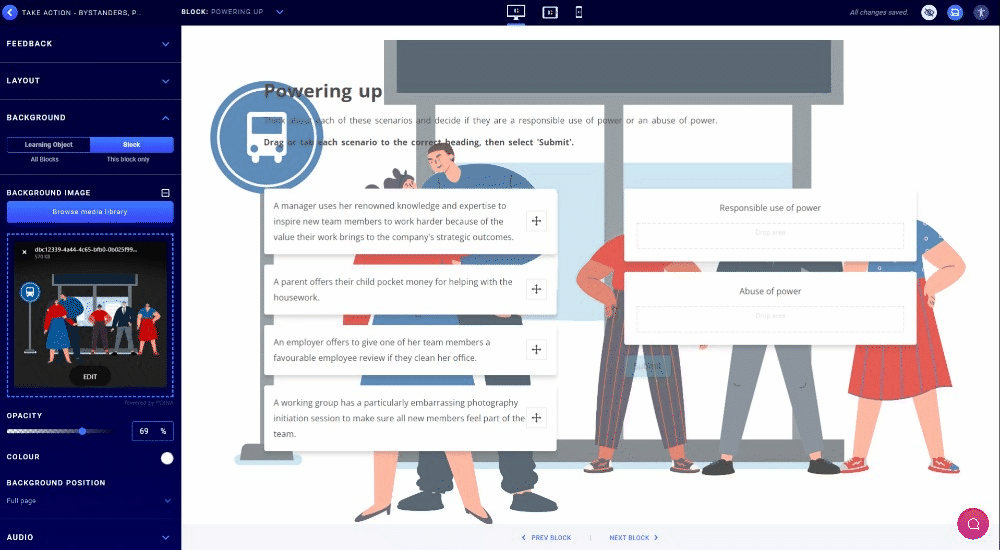Select the Block background scope
1000x550 pixels.
131,145
